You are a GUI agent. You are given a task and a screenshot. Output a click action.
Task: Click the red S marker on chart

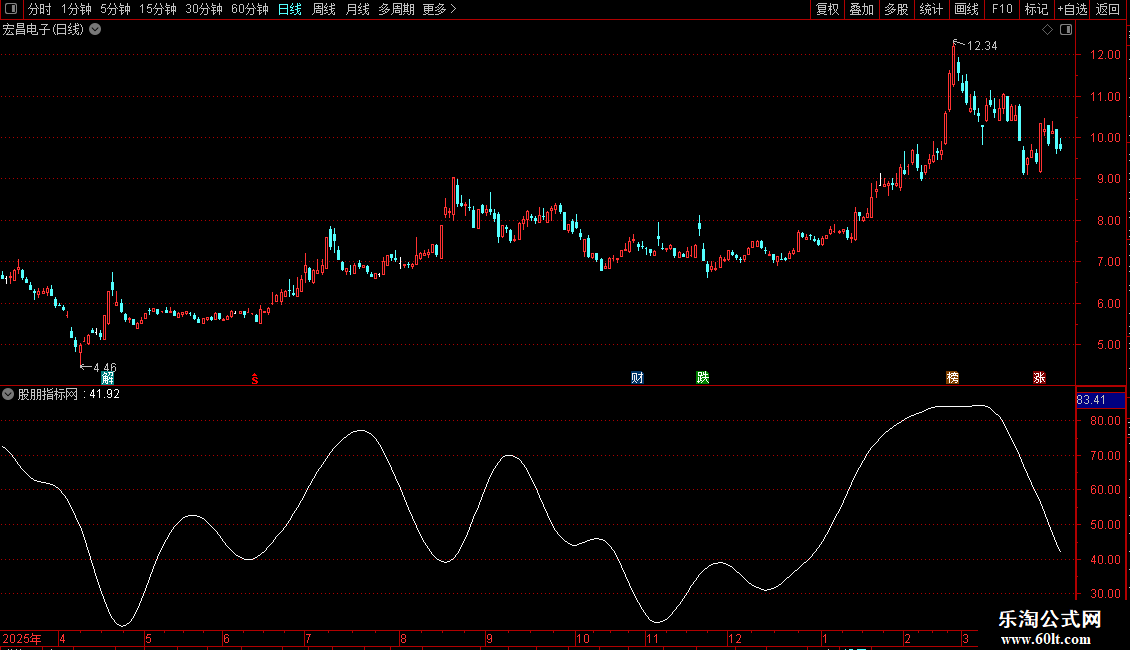[254, 378]
